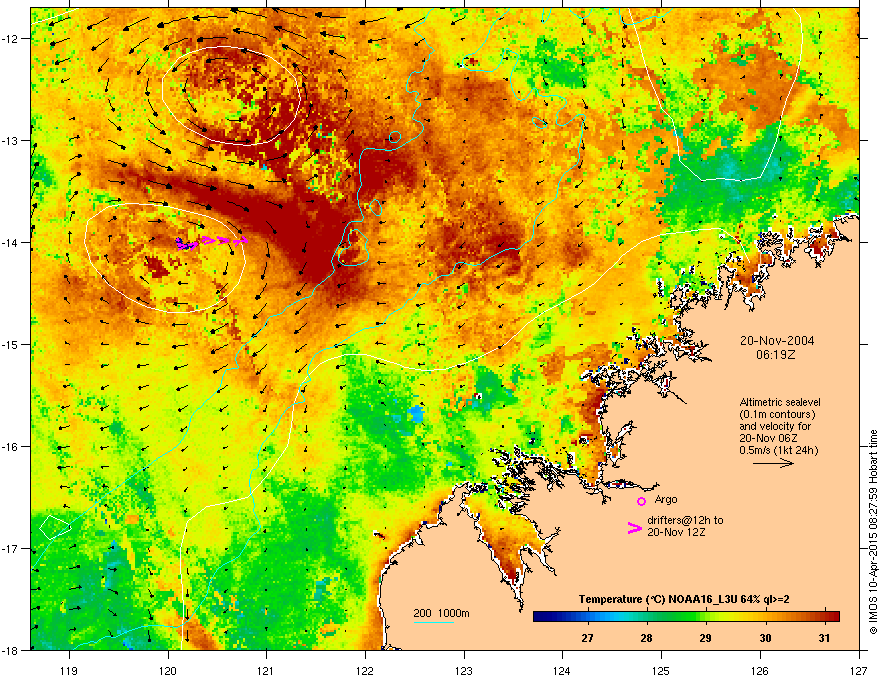The image size is (880, 680).
Task: Click the magenta drifters legend arrowhead
Action: coord(634,527)
